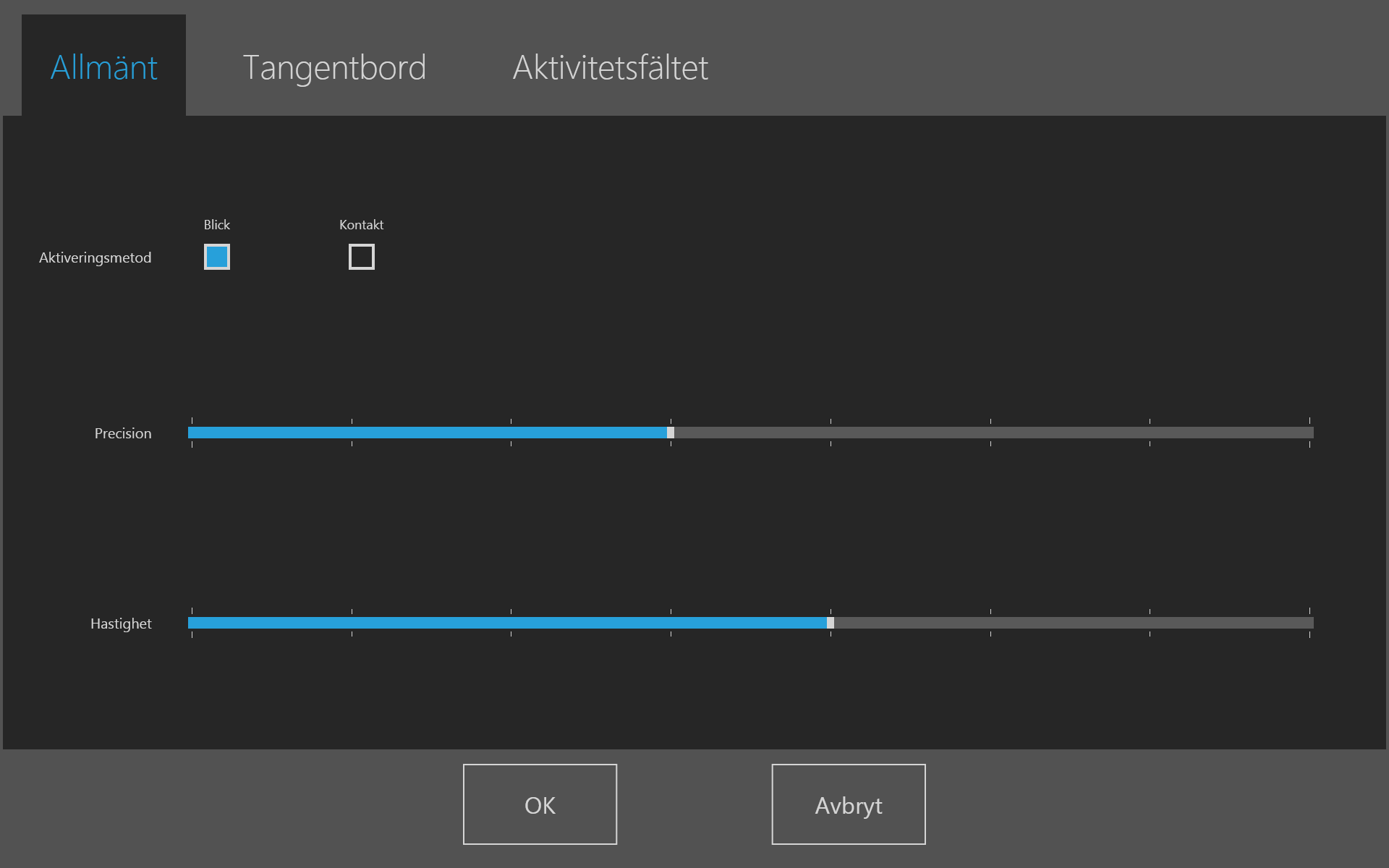
Task: Drag the Precision slider handle
Action: [x=670, y=432]
